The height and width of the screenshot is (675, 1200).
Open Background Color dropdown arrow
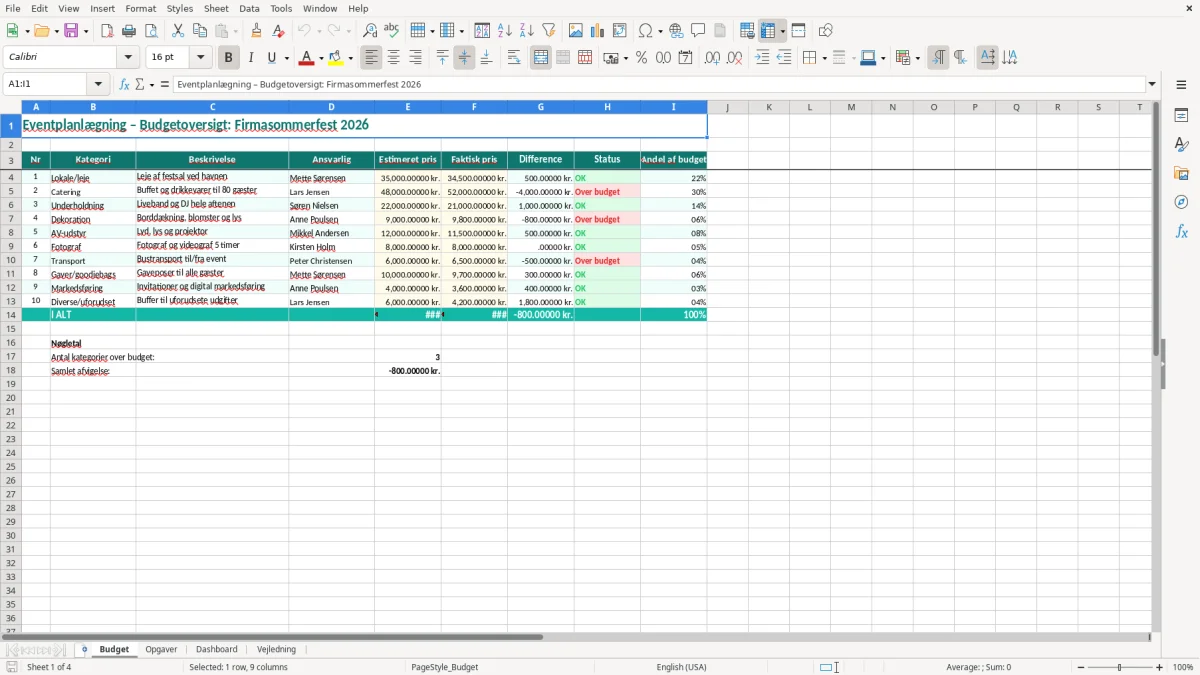[x=351, y=59]
